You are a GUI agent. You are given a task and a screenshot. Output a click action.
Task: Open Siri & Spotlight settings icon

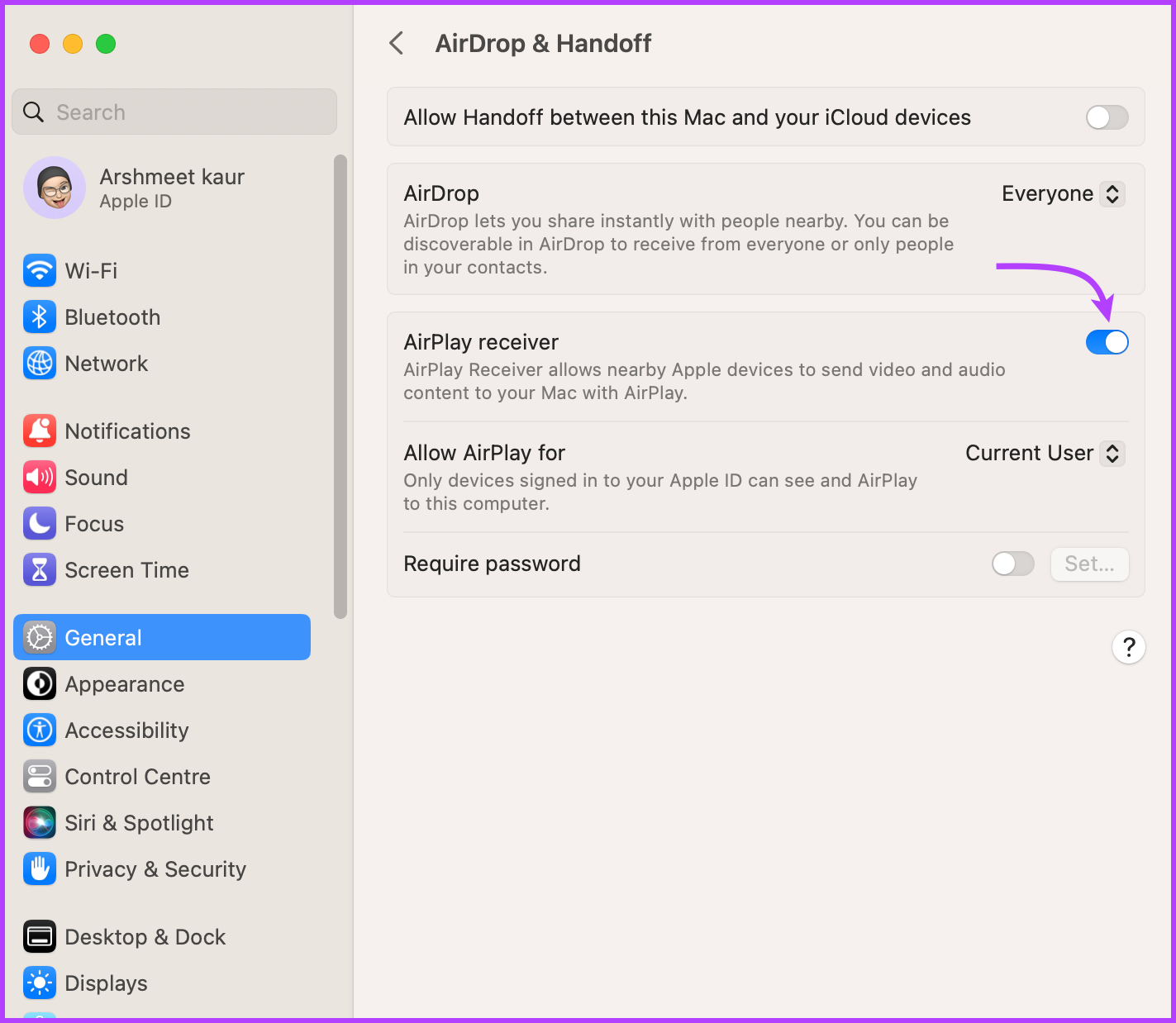point(40,822)
